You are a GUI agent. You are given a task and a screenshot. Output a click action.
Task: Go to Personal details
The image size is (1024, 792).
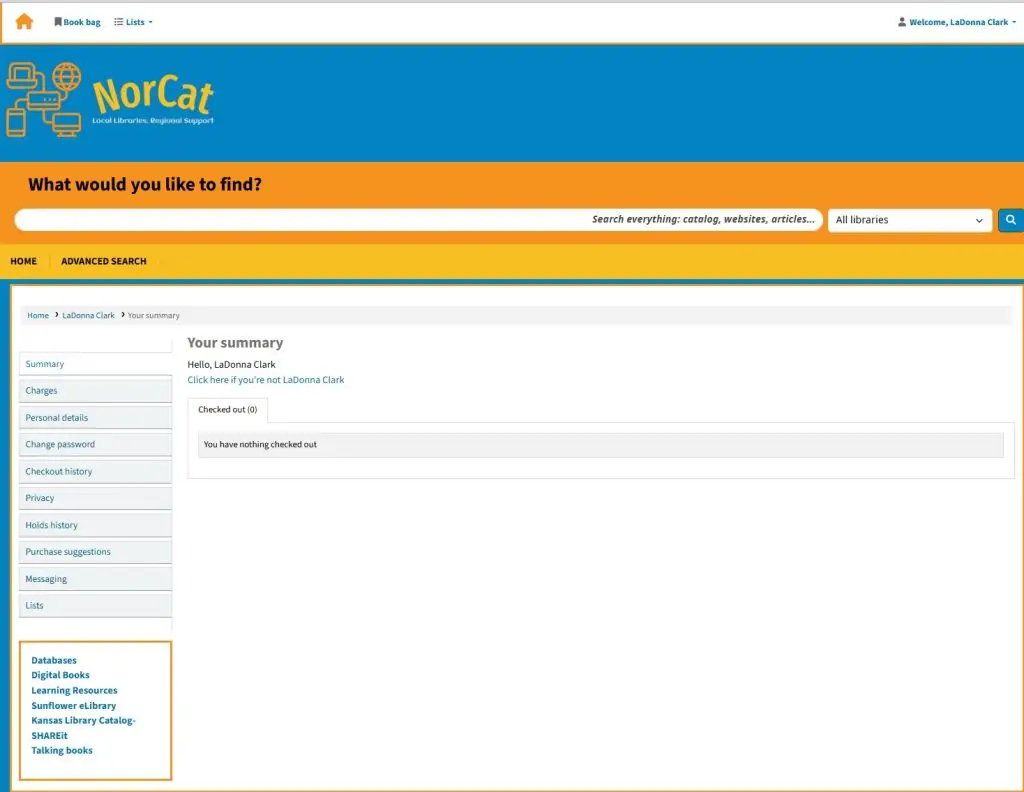pos(57,418)
